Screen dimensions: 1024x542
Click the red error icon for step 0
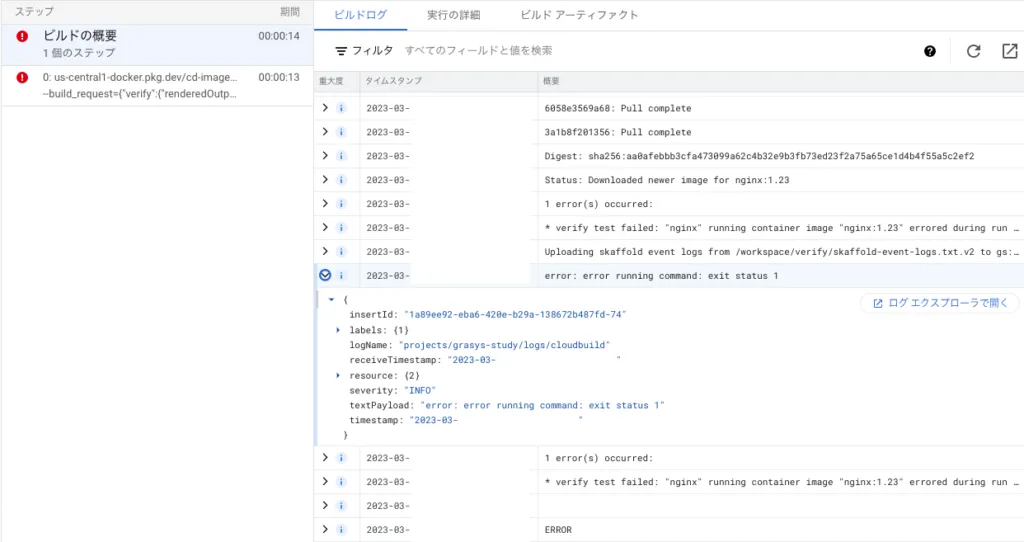[22, 77]
